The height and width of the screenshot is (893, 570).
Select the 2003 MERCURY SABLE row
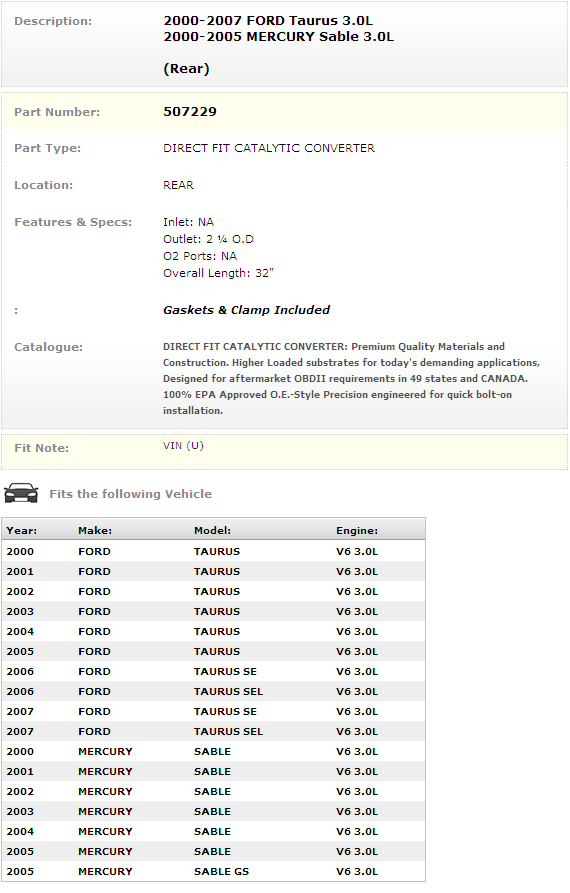tap(214, 811)
